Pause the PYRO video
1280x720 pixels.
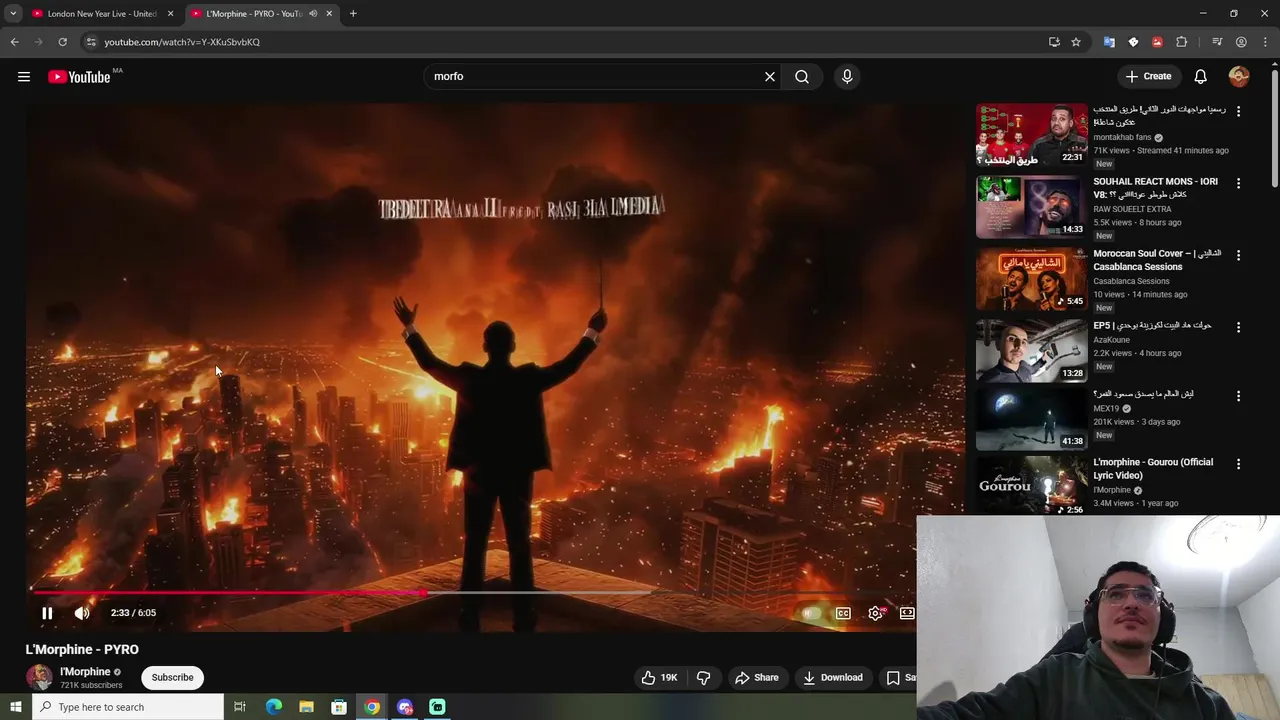click(47, 613)
